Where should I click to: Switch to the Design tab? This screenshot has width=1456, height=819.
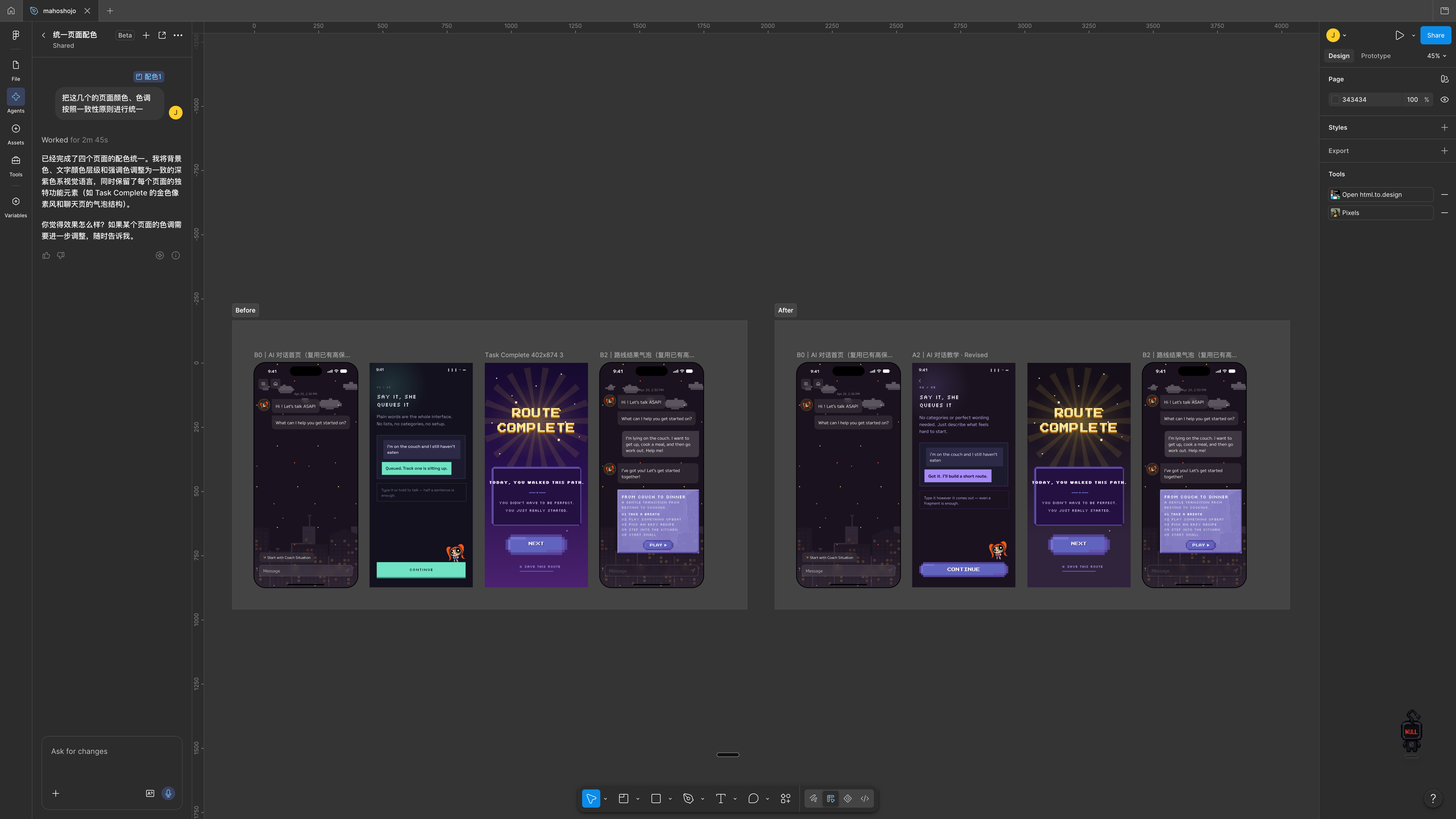(x=1339, y=56)
